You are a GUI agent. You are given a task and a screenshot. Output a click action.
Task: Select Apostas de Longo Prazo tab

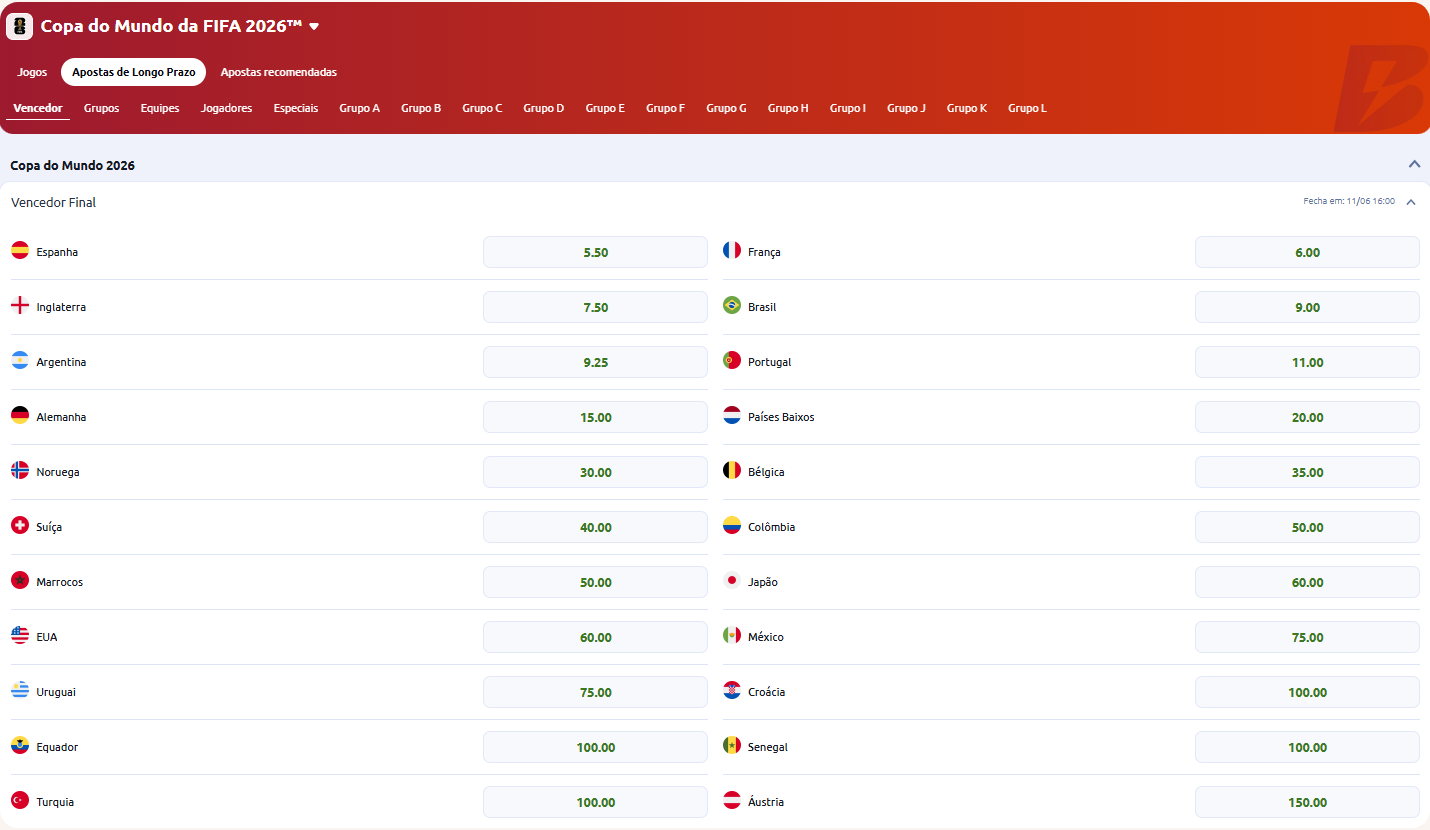tap(134, 72)
